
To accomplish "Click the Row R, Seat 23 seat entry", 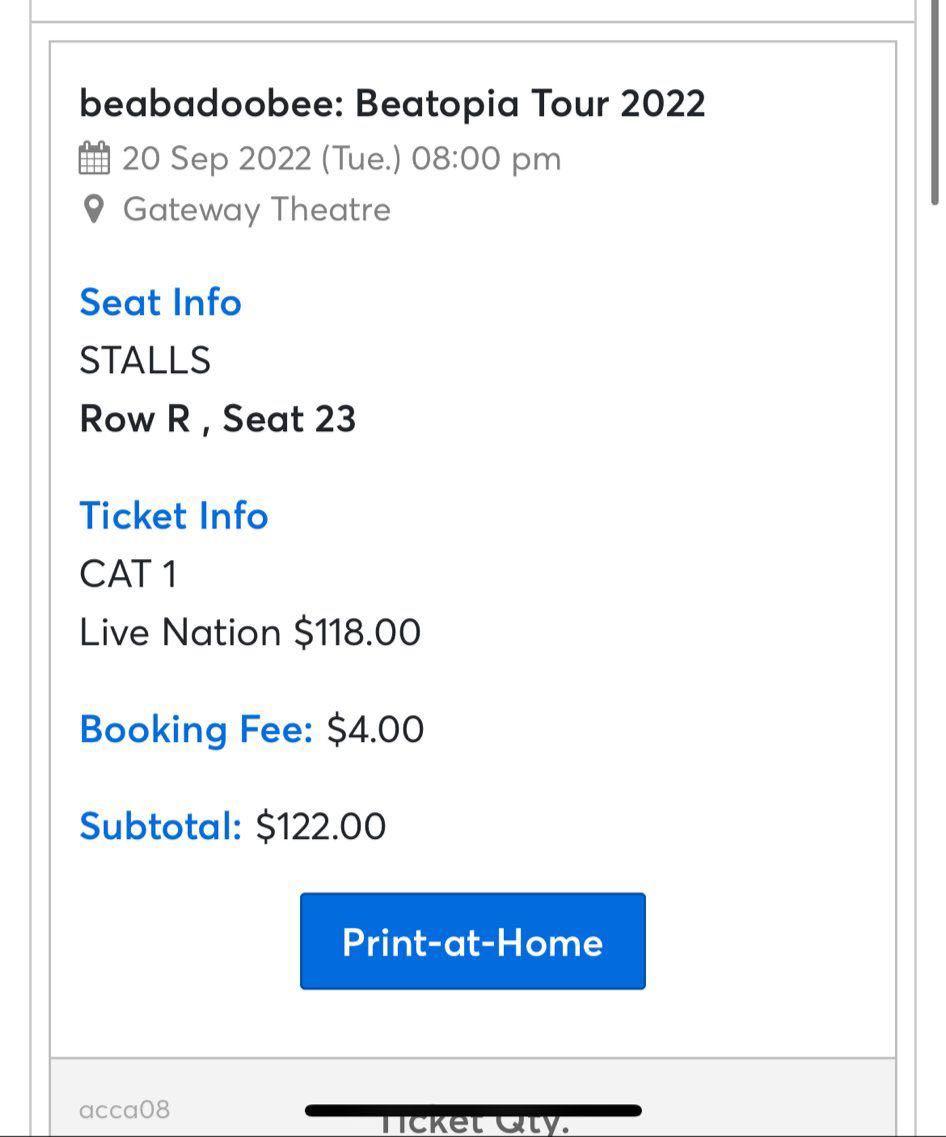I will (218, 418).
